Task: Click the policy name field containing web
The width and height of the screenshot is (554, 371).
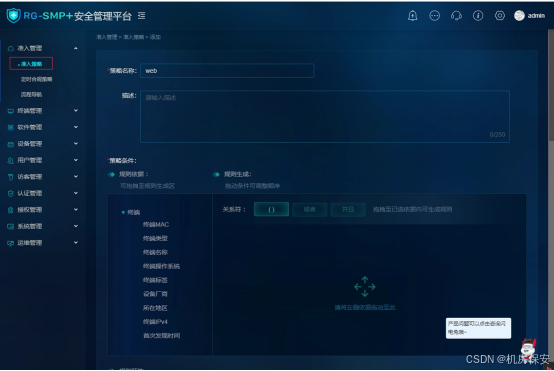Action: (227, 71)
